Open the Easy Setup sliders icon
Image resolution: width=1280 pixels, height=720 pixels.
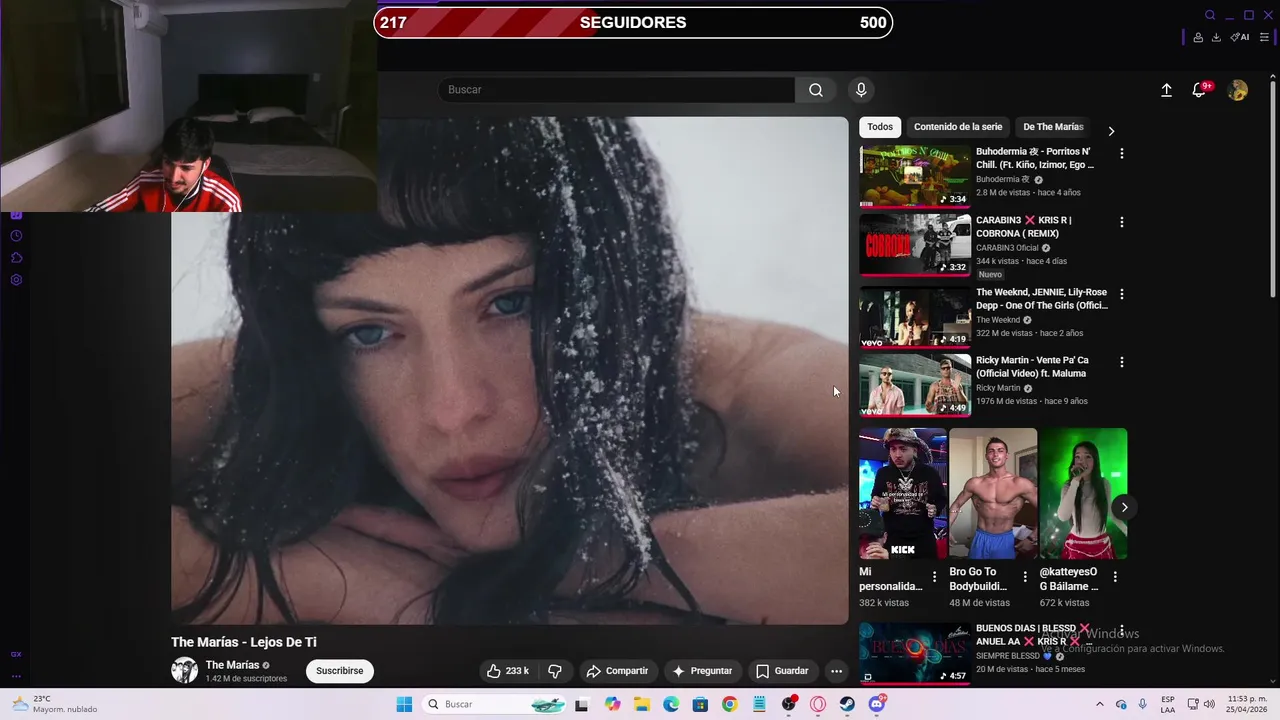point(1264,37)
